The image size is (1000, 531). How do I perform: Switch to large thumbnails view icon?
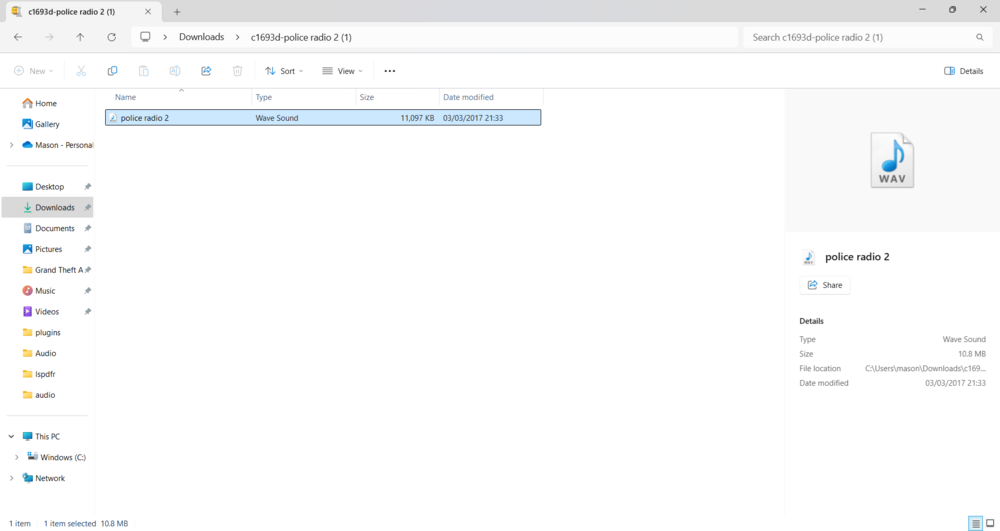click(990, 523)
